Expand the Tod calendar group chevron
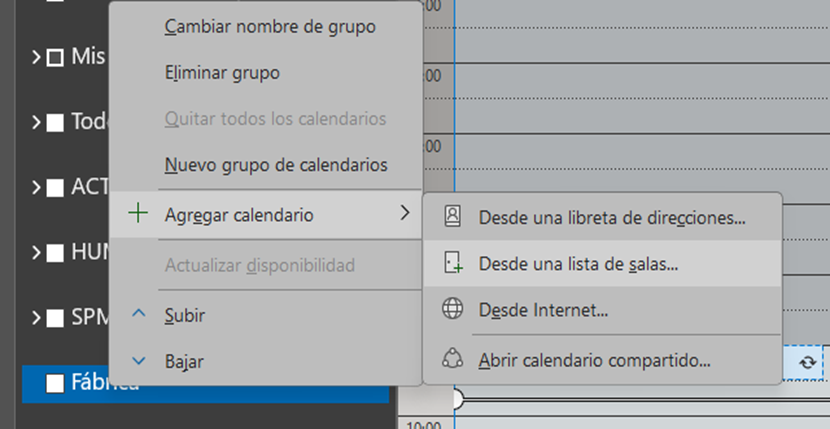Viewport: 830px width, 429px height. (x=35, y=122)
